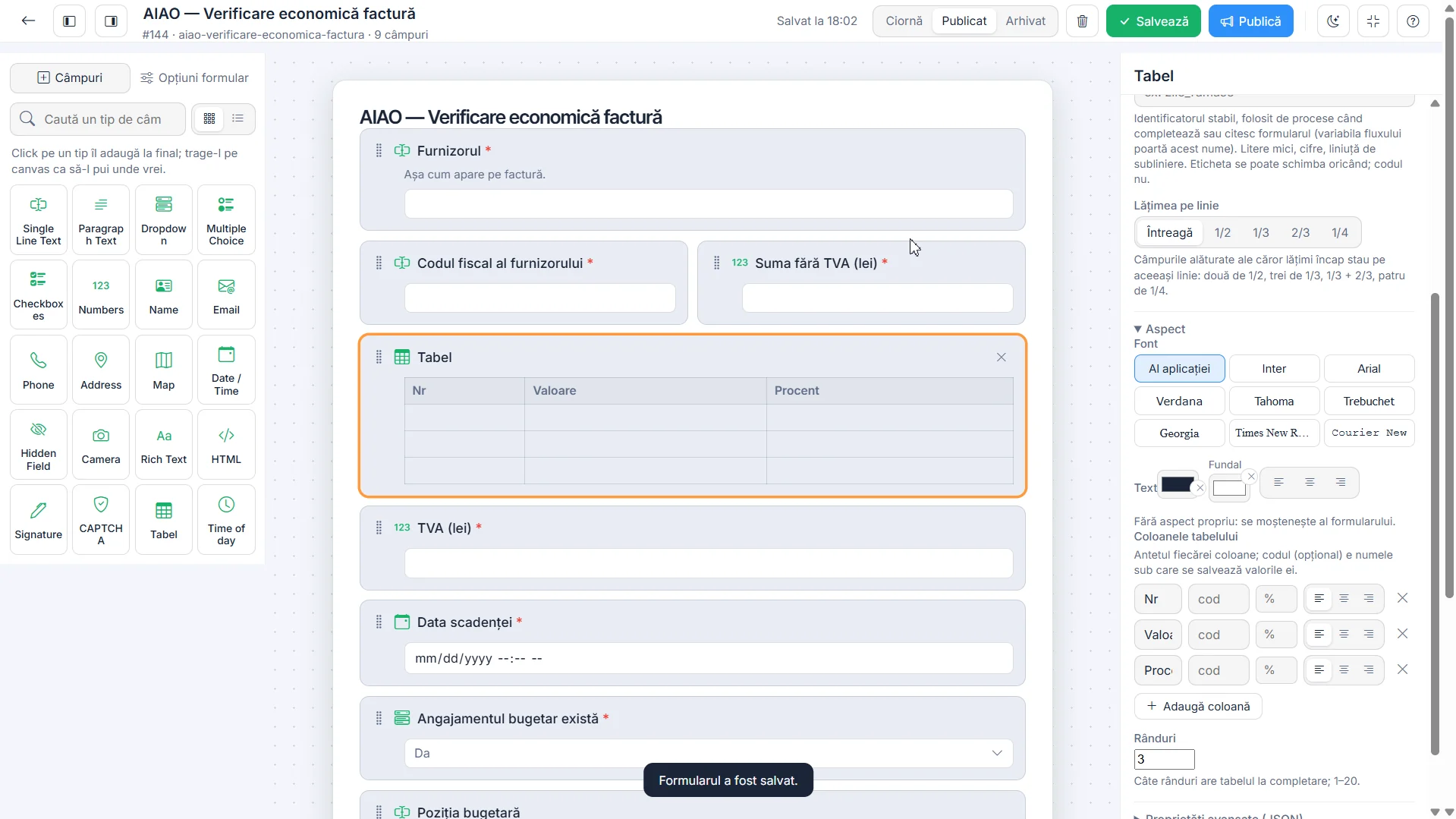1456x819 pixels.
Task: Open the Câmpuri tab
Action: coord(70,77)
